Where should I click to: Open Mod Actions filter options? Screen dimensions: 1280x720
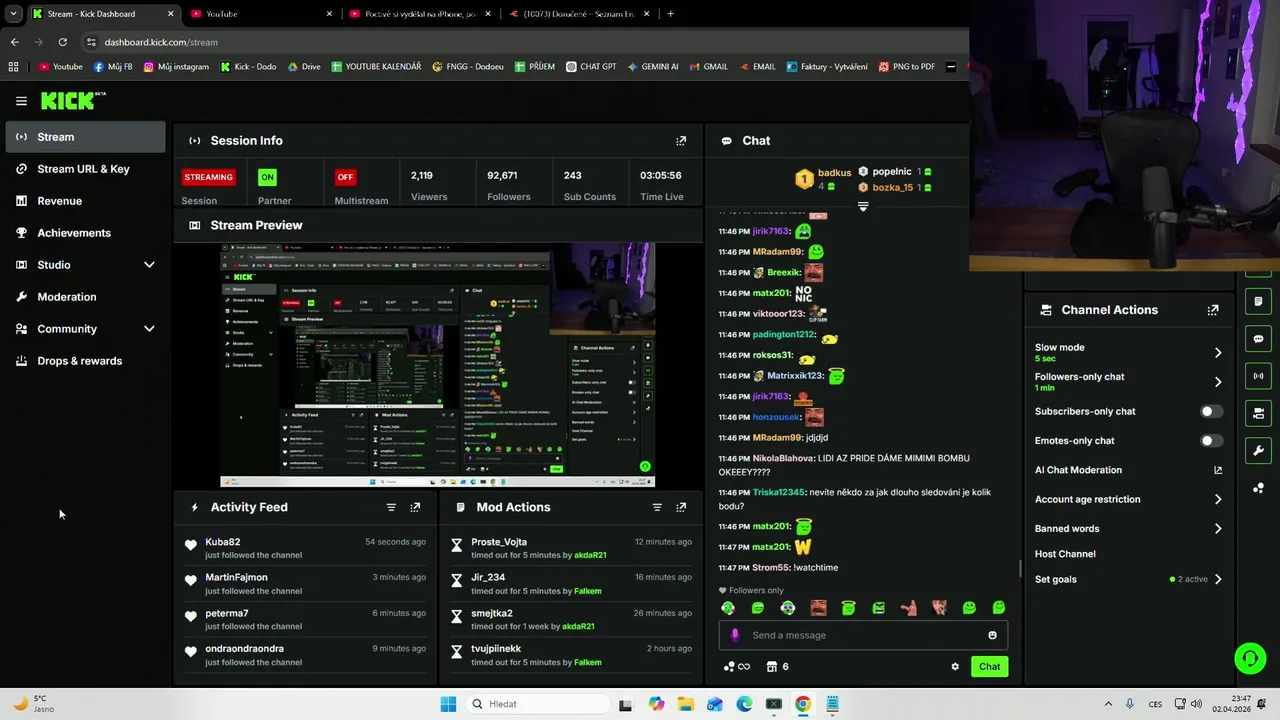(657, 507)
